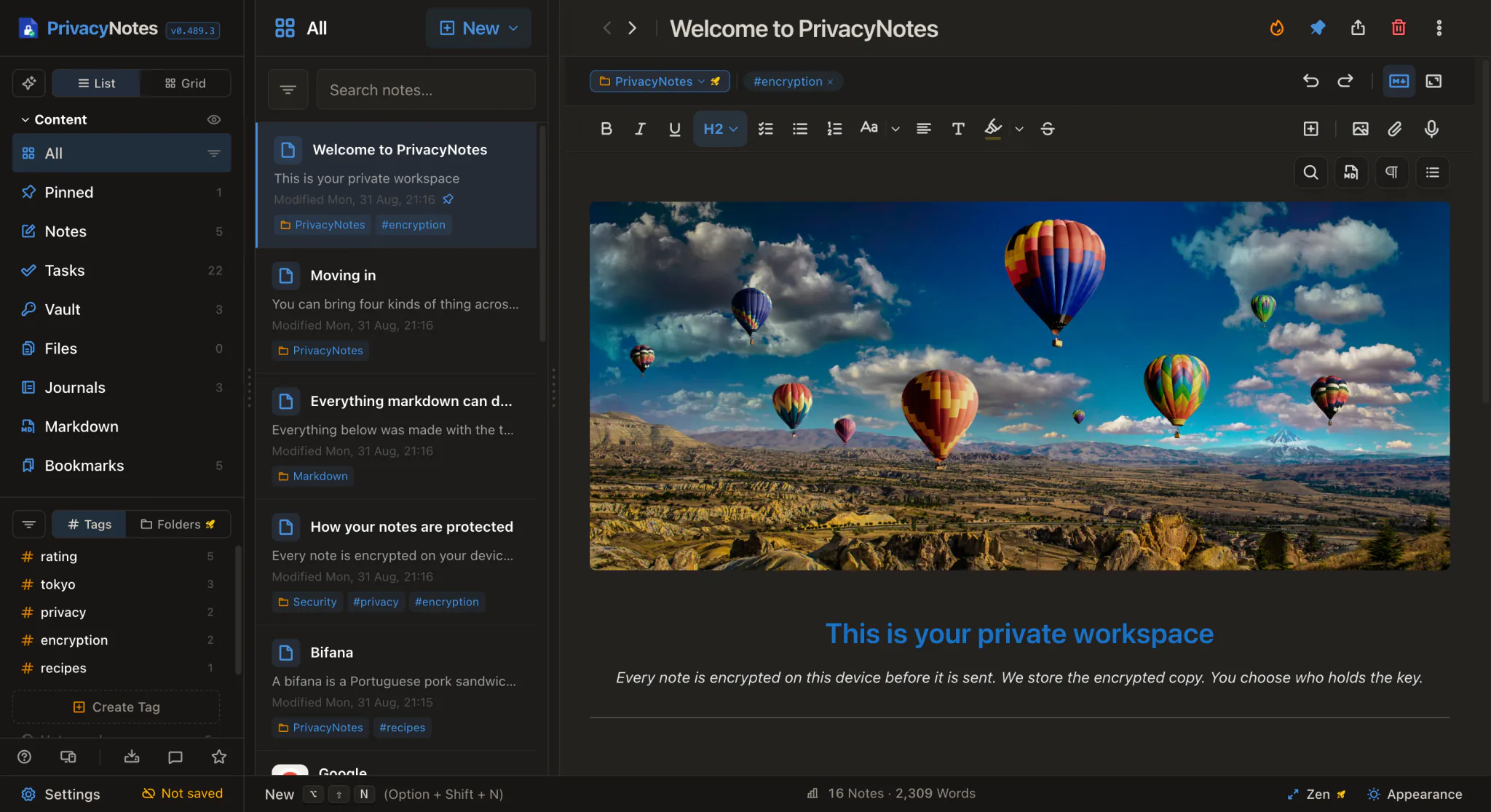Apply underline formatting

click(x=675, y=129)
